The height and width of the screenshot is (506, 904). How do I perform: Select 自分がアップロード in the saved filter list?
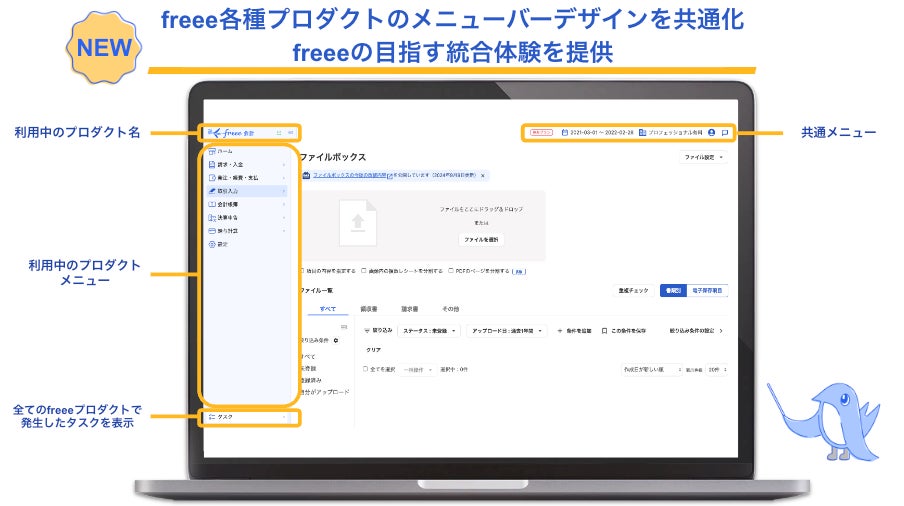click(325, 392)
